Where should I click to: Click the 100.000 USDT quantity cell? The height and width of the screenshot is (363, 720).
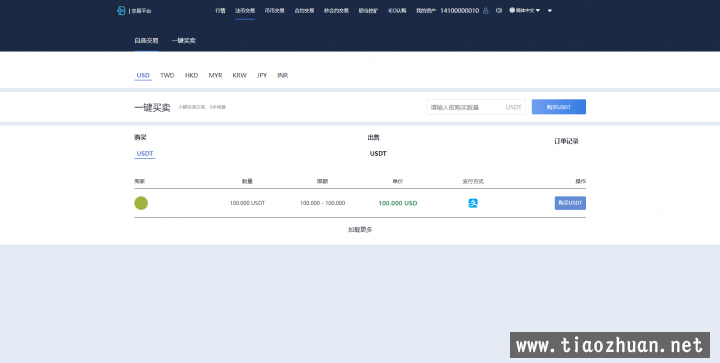point(247,203)
